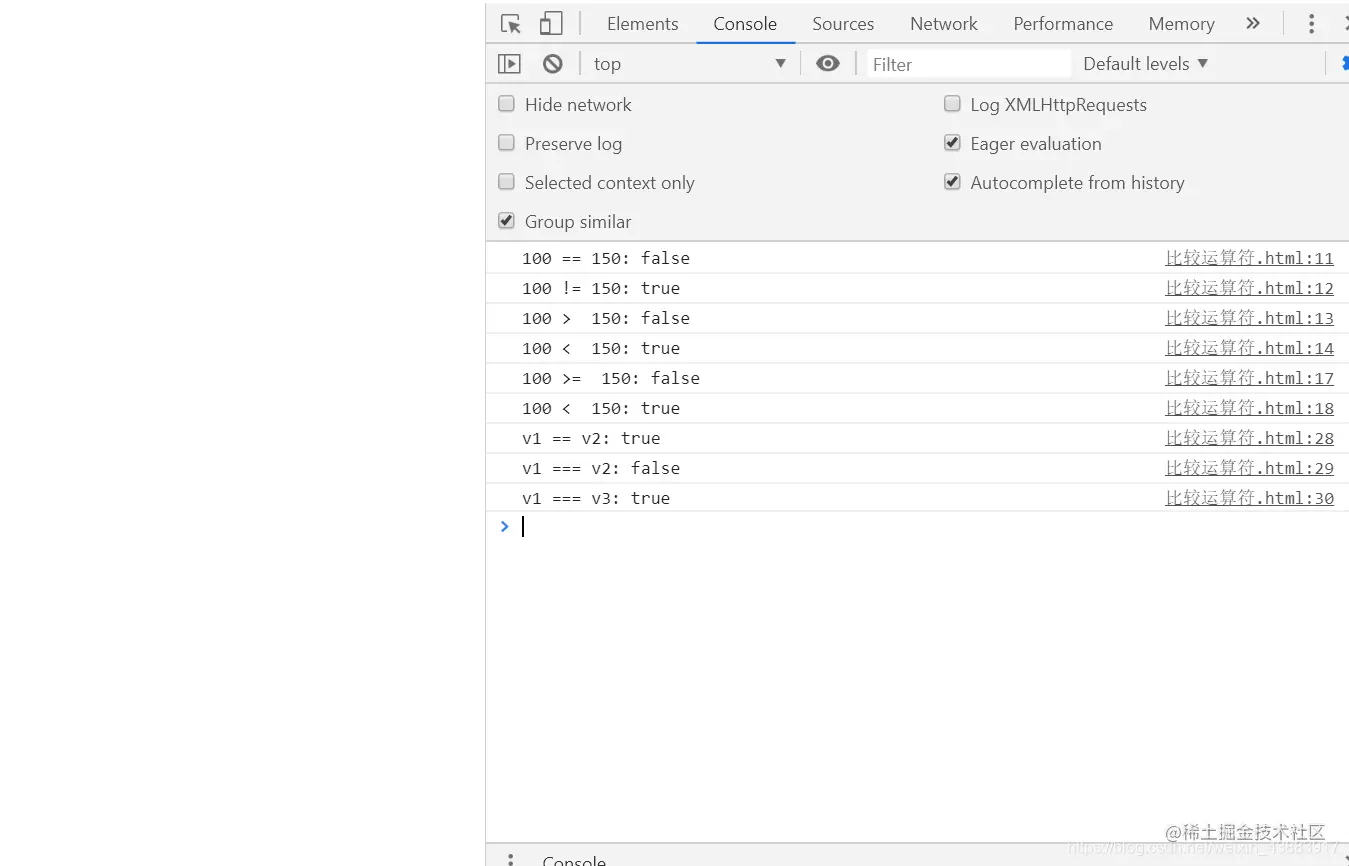Screen dimensions: 1349x866
Task: Check the Preserve log option
Action: pos(507,143)
